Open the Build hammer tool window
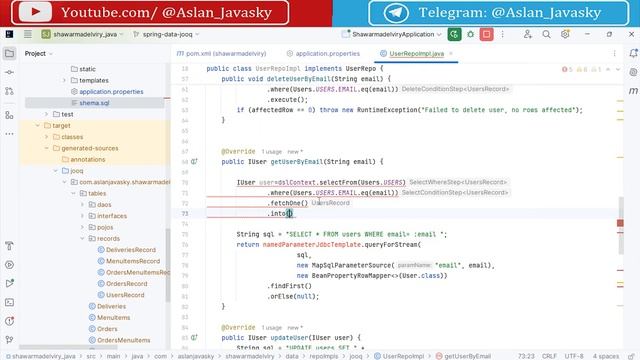 click(x=9, y=246)
